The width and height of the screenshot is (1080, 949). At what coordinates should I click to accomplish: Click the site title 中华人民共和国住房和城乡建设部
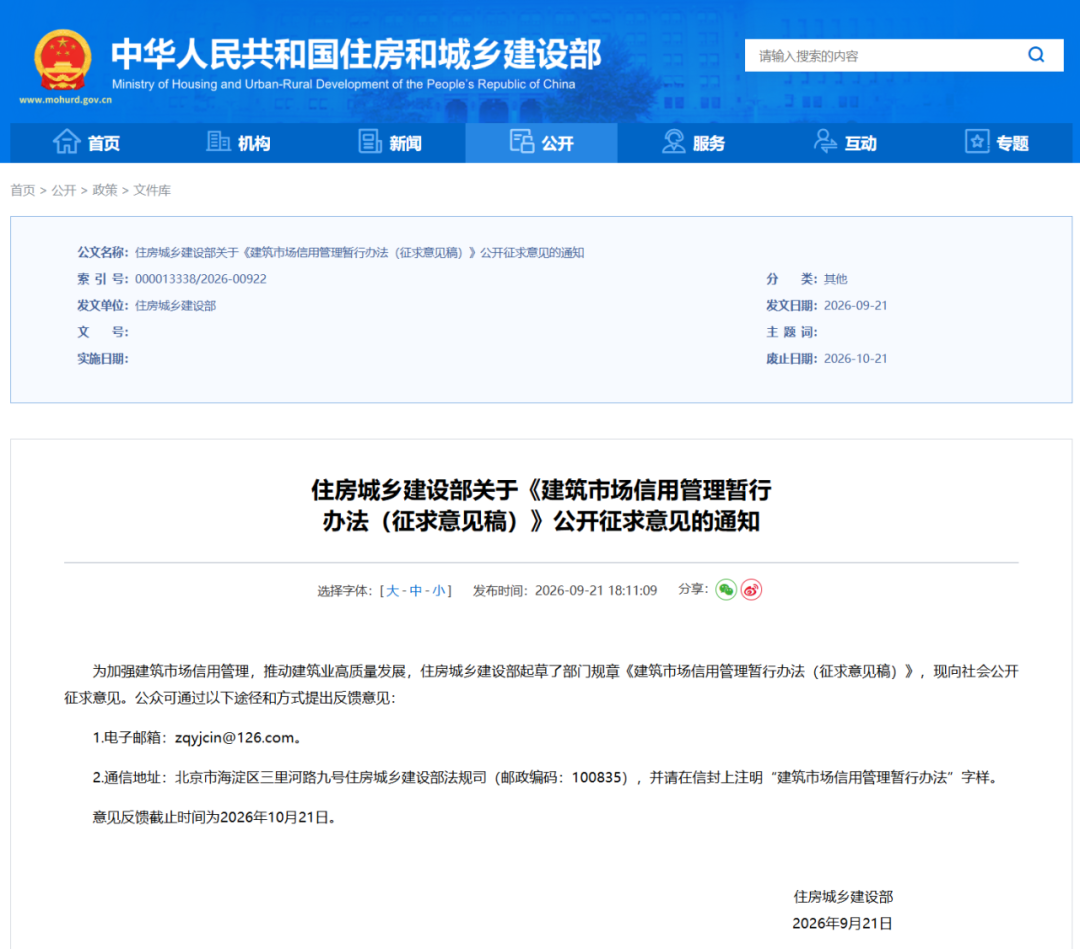tap(357, 54)
